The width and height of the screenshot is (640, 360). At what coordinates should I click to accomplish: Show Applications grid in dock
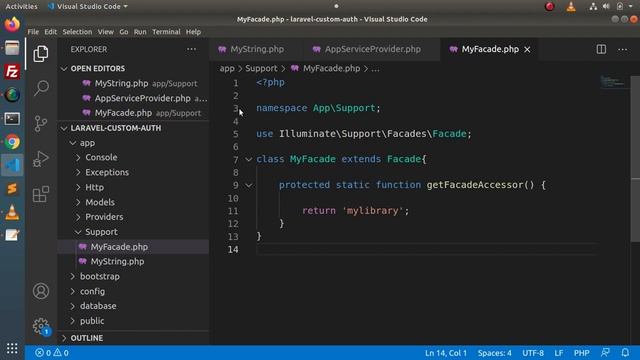(12, 348)
